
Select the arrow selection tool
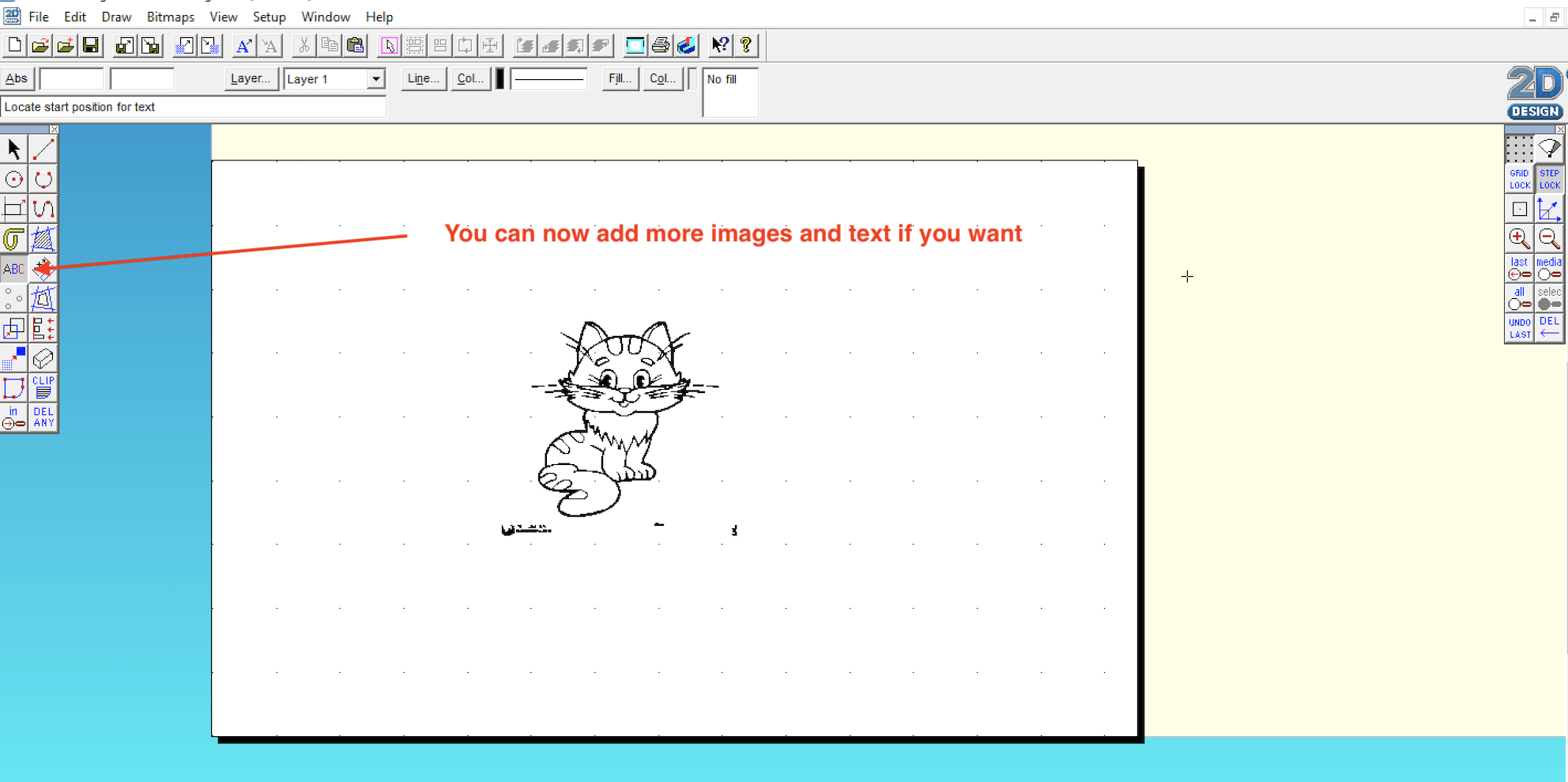[x=14, y=149]
